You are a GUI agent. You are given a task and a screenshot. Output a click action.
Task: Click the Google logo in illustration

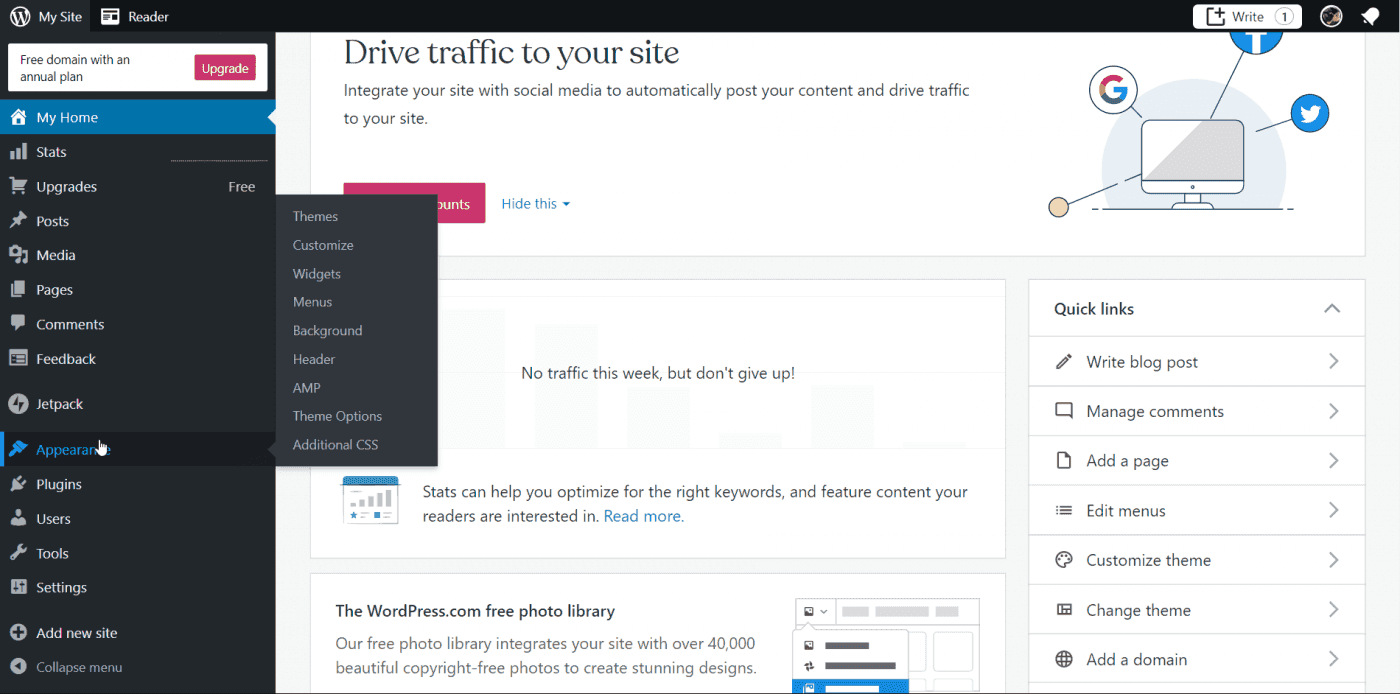coord(1113,91)
